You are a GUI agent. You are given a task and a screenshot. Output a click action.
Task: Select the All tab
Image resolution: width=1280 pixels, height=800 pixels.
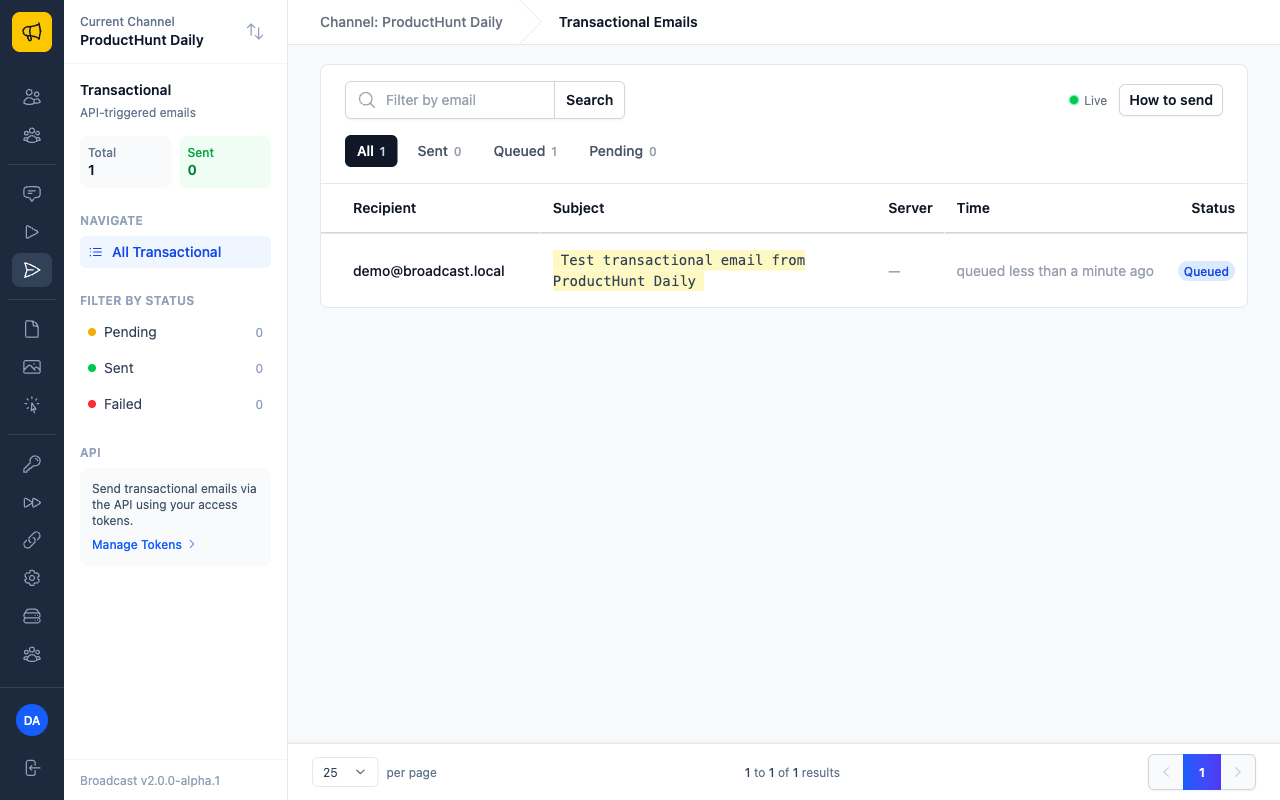click(x=371, y=151)
